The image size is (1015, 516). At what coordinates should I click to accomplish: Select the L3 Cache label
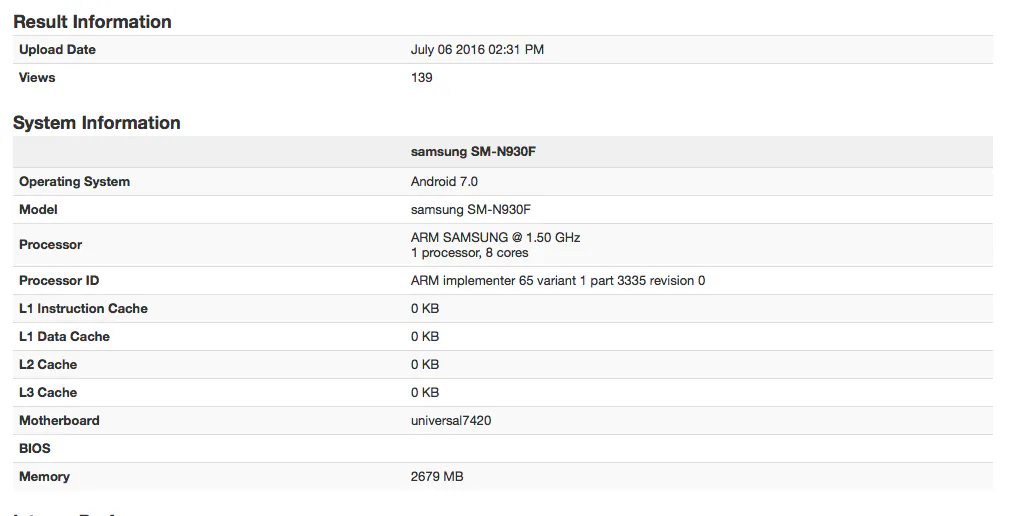click(48, 392)
